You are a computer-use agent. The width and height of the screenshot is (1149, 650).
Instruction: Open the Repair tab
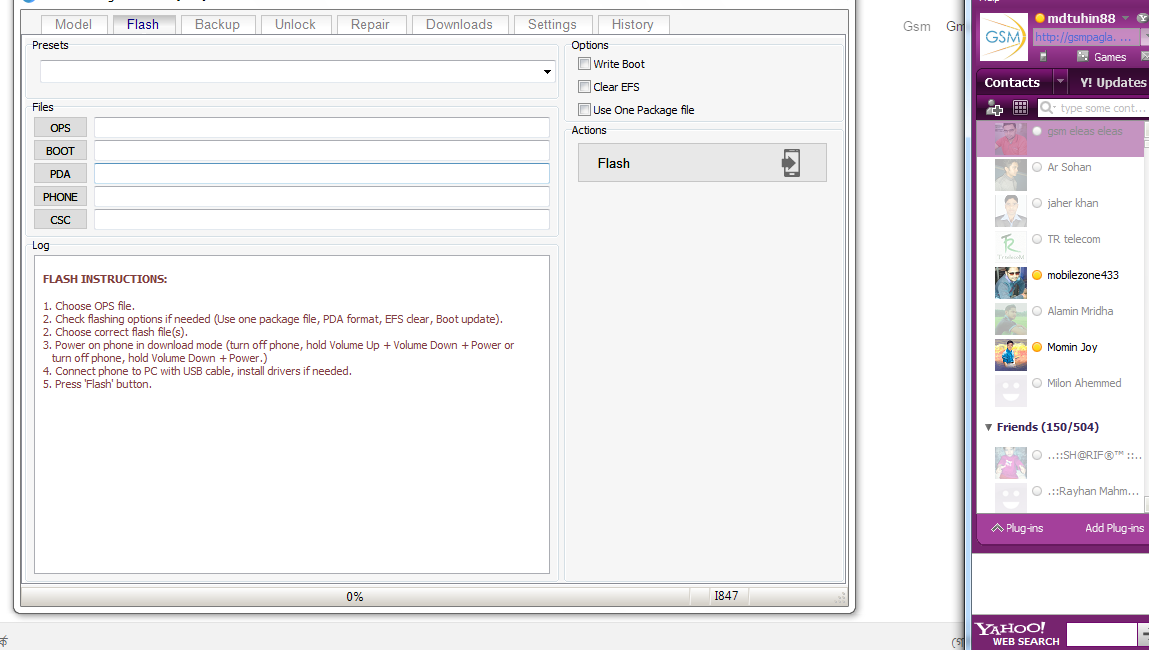[370, 24]
